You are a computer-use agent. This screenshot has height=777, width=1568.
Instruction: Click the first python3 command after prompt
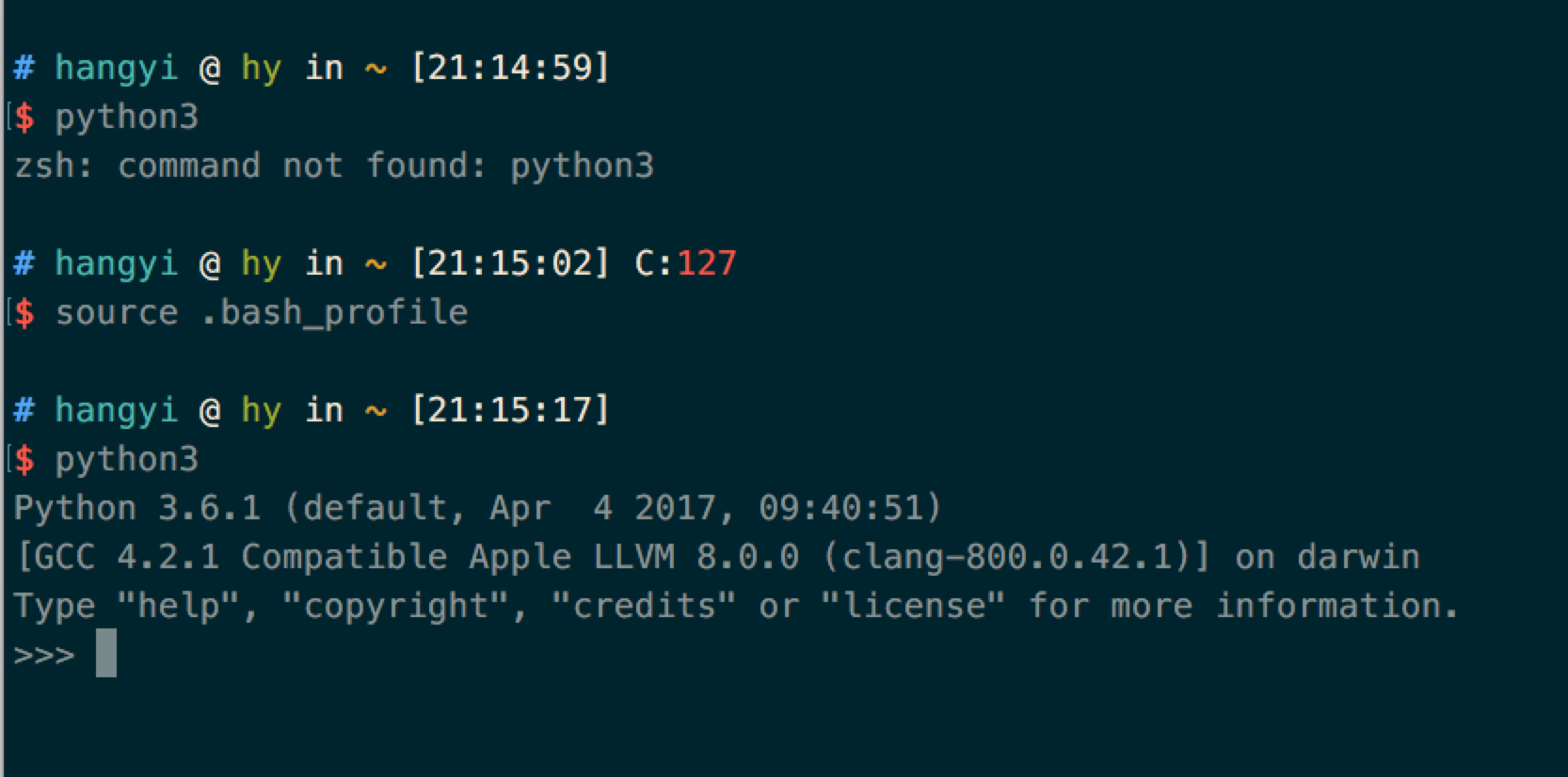tap(127, 117)
